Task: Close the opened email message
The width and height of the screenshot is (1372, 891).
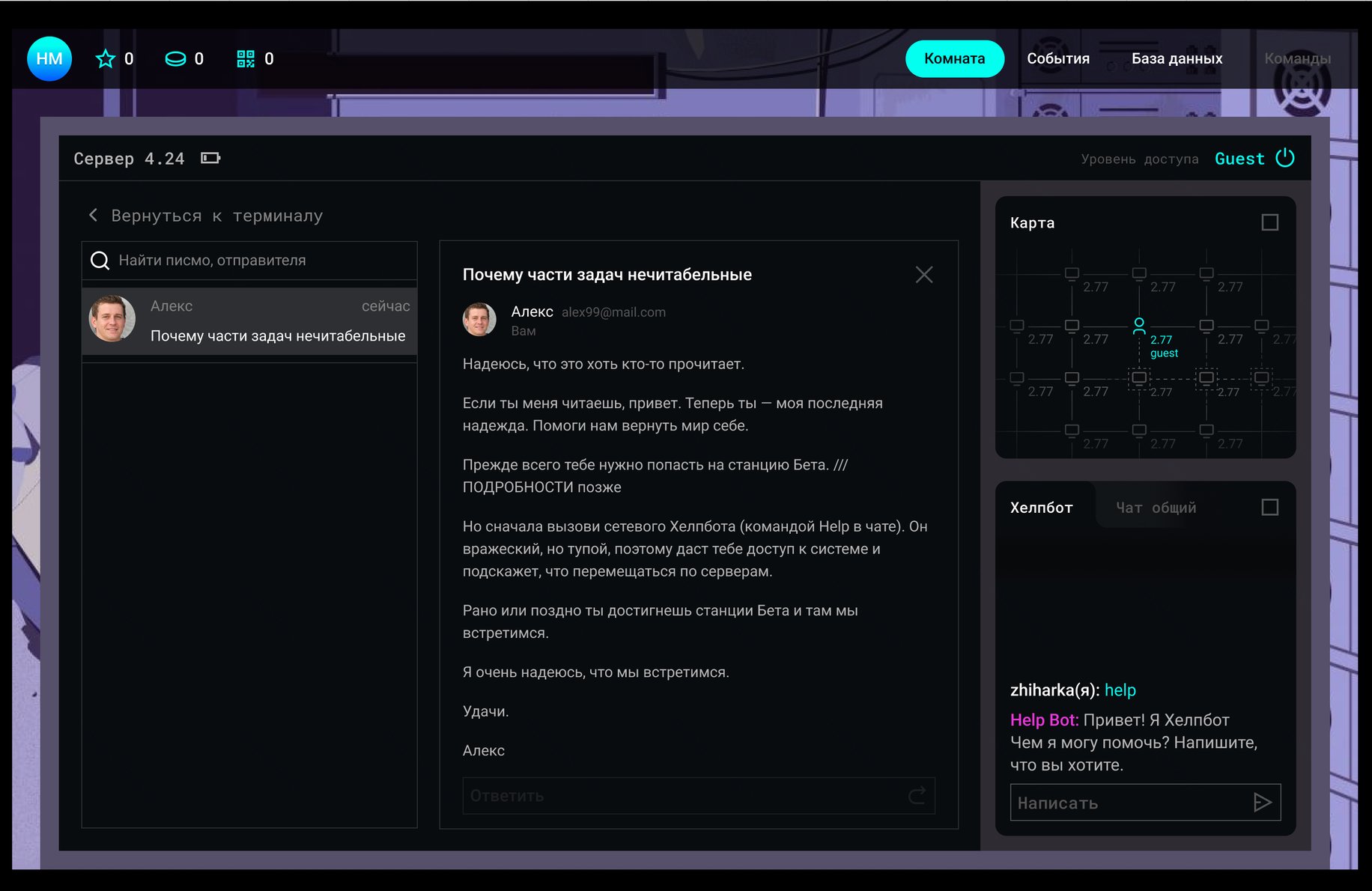Action: click(924, 275)
